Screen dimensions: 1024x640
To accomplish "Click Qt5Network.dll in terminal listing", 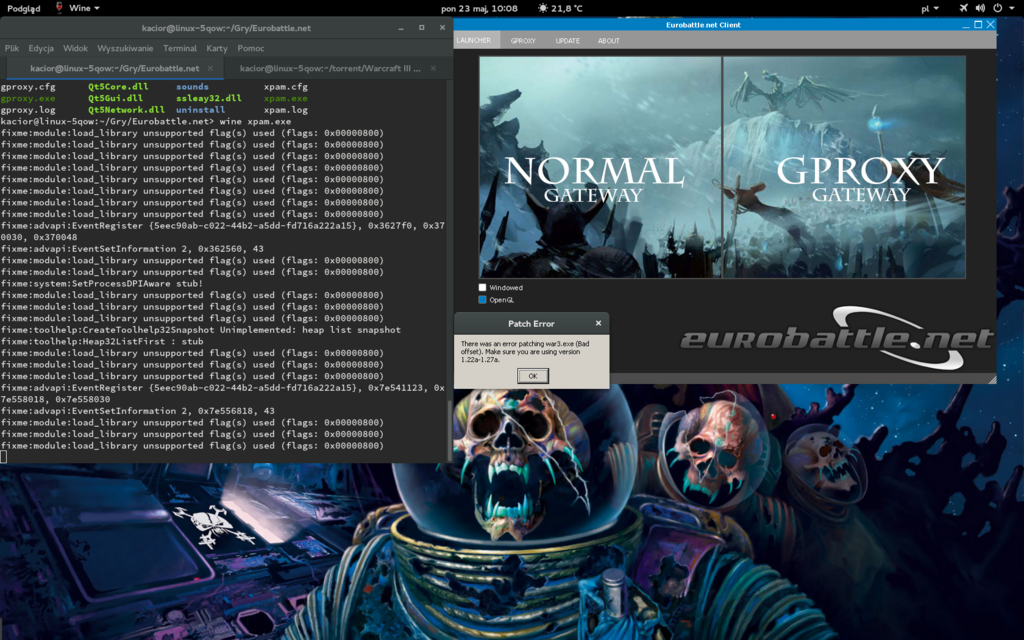I will [127, 110].
